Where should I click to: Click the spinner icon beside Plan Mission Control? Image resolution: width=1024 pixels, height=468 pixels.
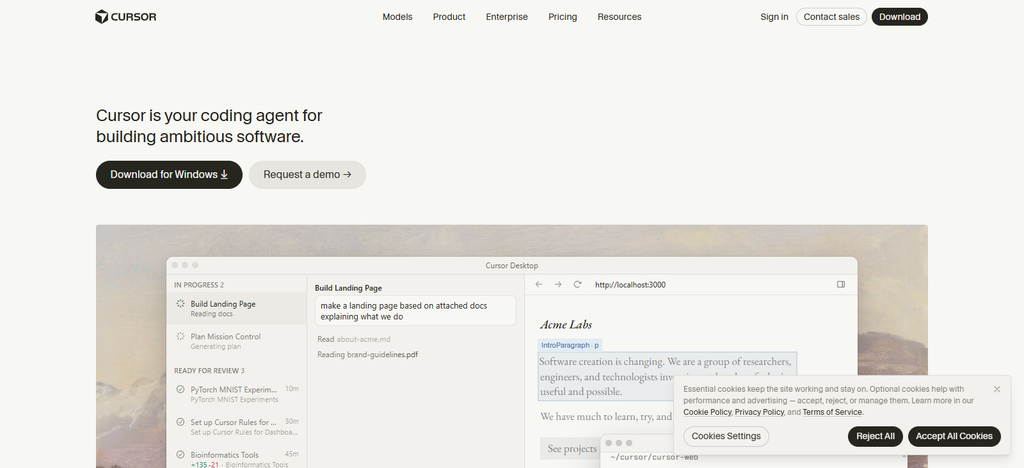coord(180,336)
